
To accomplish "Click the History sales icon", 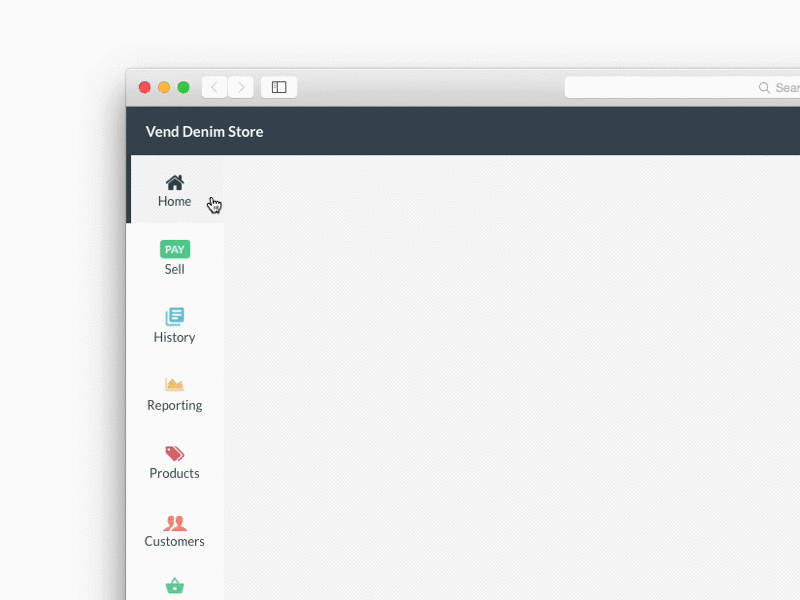I will click(174, 317).
